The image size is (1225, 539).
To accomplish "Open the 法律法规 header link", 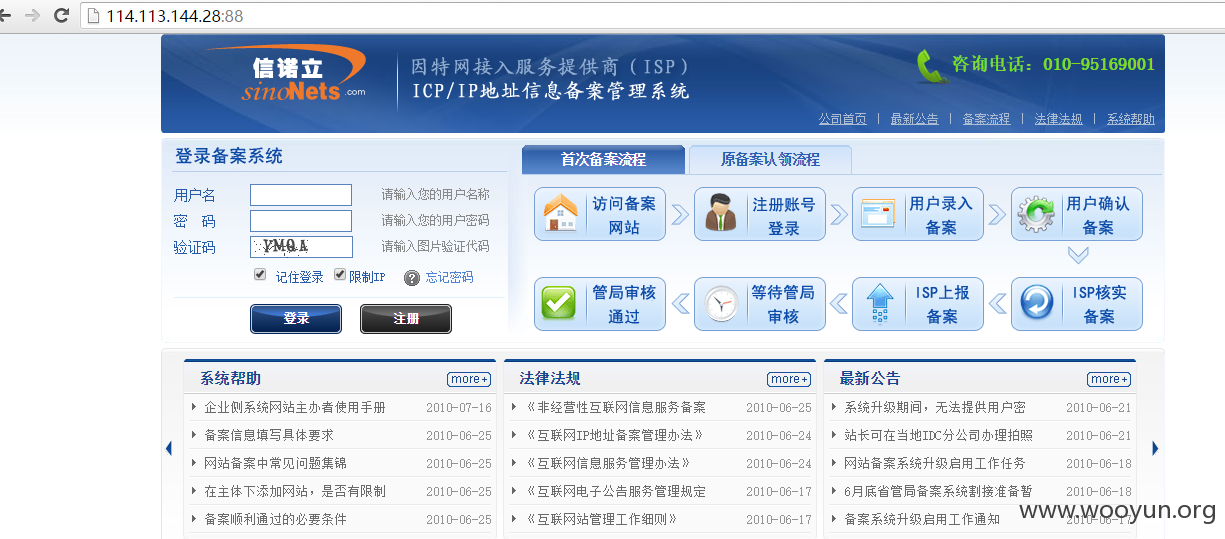I will [1058, 118].
